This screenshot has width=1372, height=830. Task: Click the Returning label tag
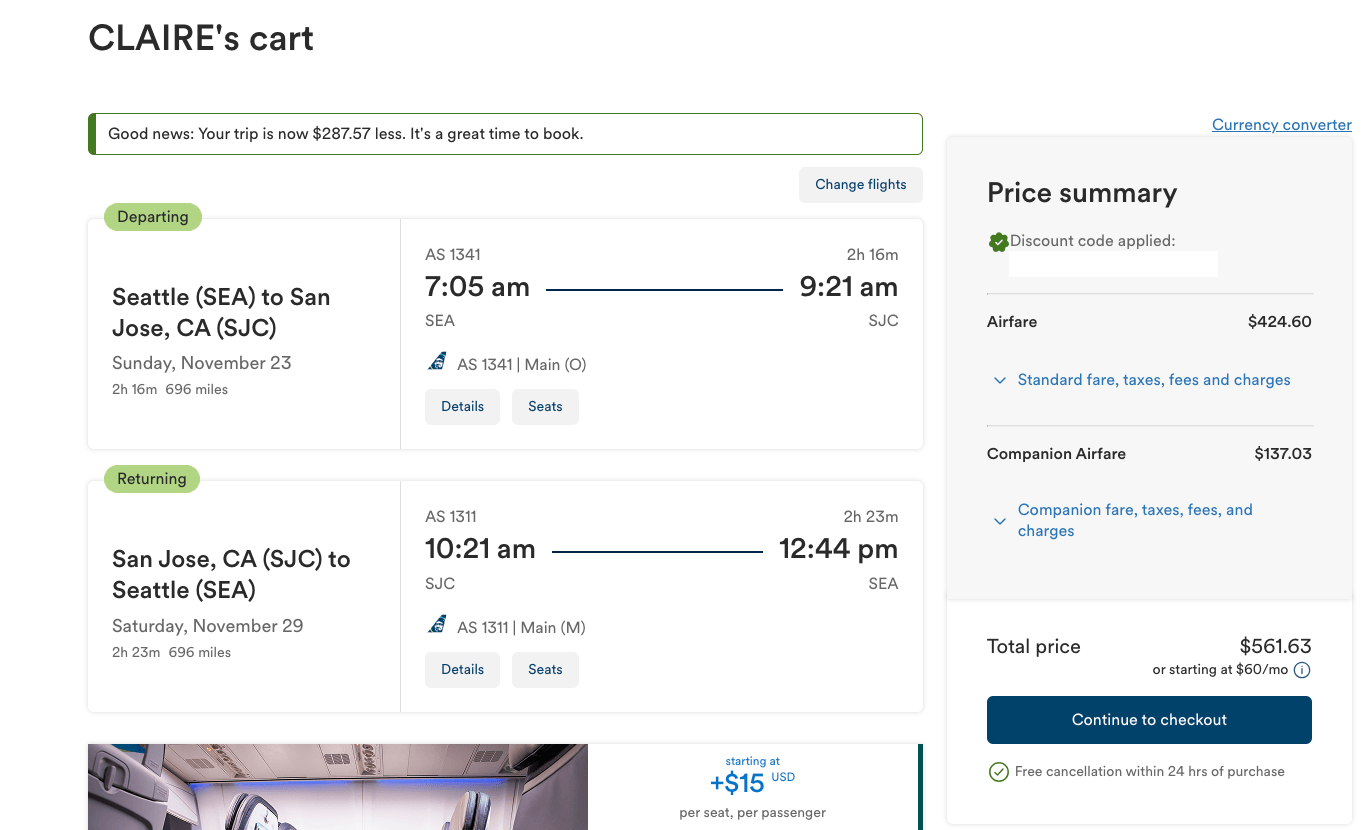[152, 479]
